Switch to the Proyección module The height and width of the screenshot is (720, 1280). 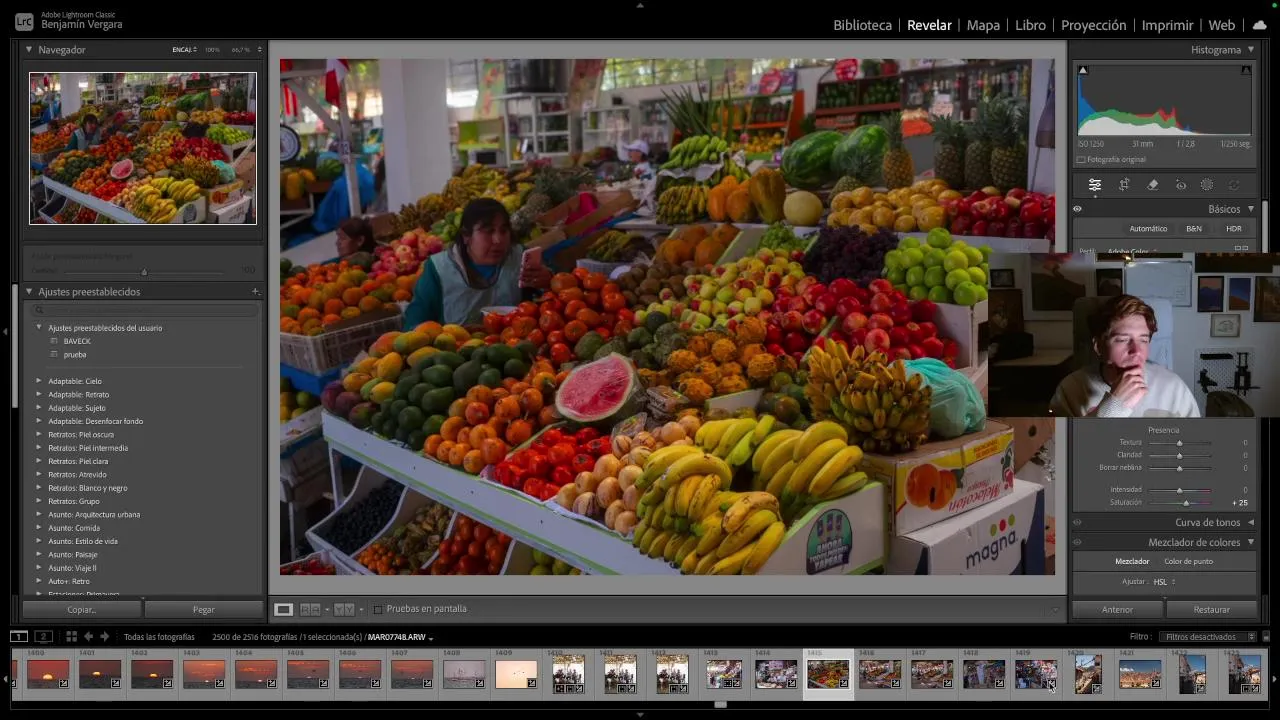(x=1093, y=25)
